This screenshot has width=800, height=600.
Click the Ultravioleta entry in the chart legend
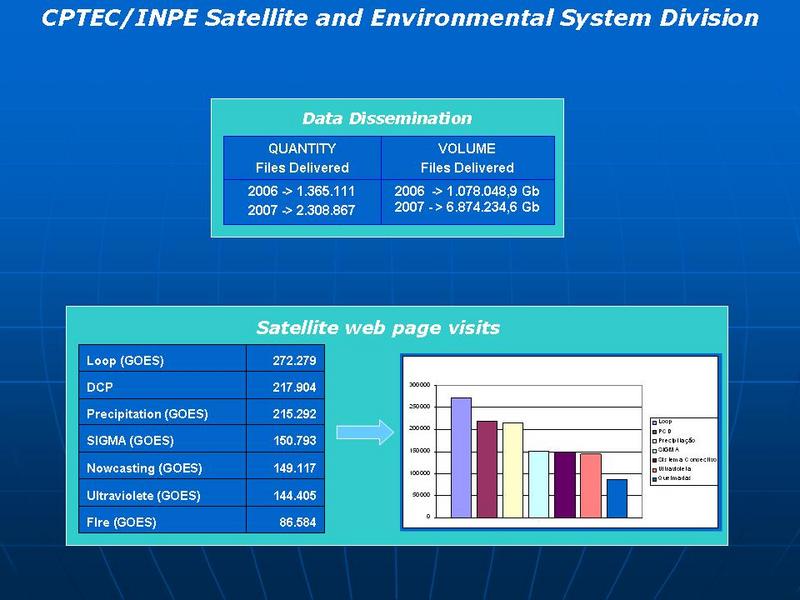pyautogui.click(x=672, y=469)
